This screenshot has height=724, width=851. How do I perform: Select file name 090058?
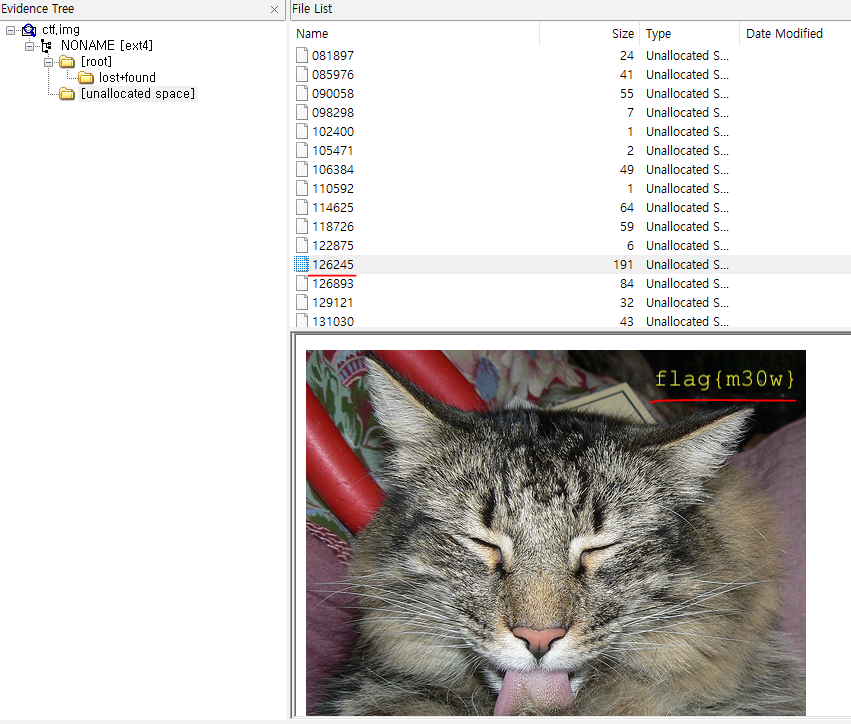click(333, 94)
